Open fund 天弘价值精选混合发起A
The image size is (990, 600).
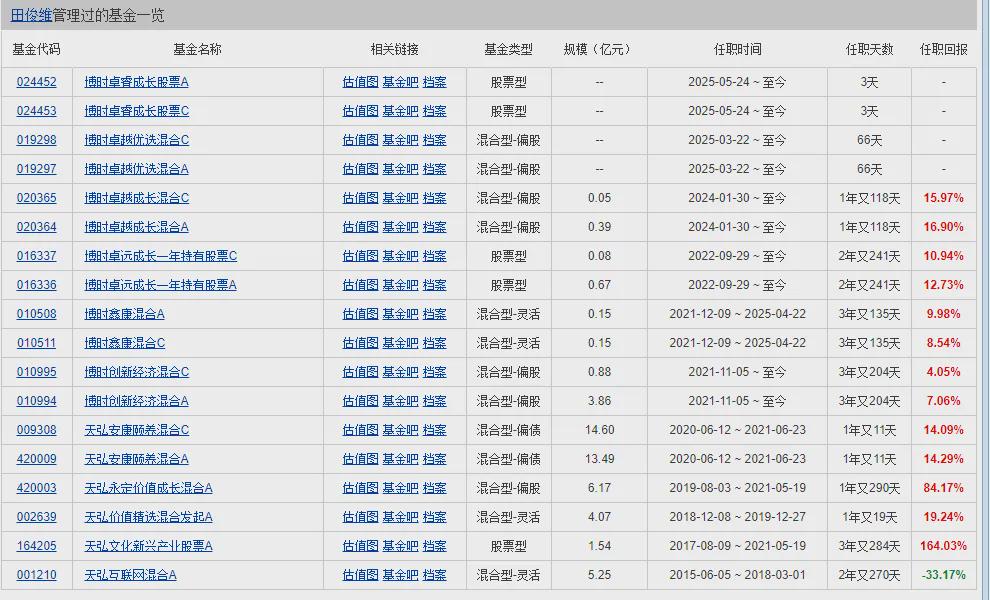point(148,517)
